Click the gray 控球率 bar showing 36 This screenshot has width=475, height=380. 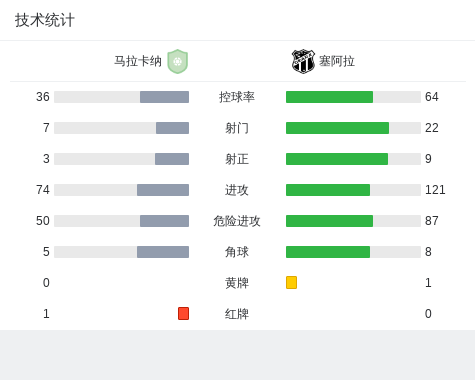click(164, 97)
